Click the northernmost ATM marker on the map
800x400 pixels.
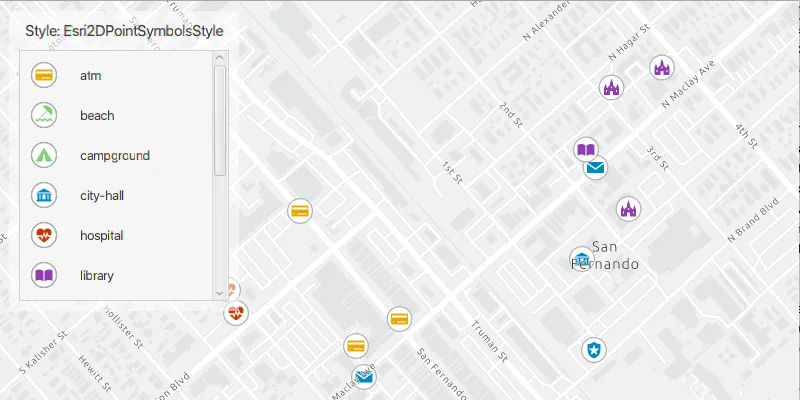(x=299, y=211)
